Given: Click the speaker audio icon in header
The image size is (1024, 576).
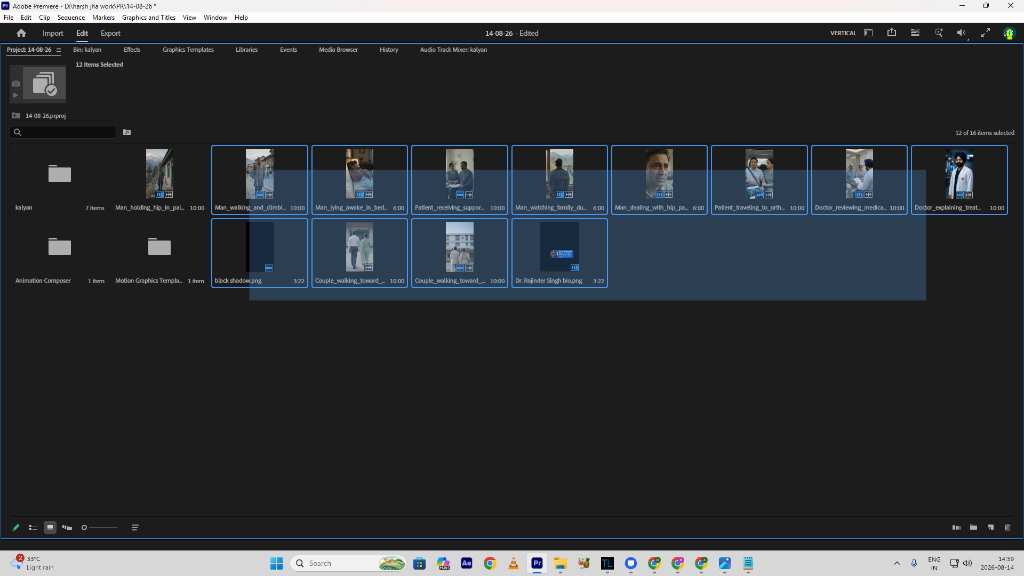Looking at the screenshot, I should coord(961,33).
